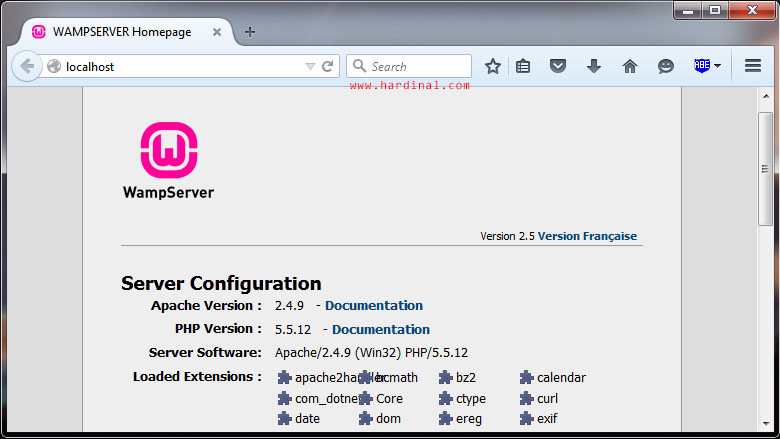The image size is (780, 439).
Task: Show bookmarks list icon
Action: (523, 66)
